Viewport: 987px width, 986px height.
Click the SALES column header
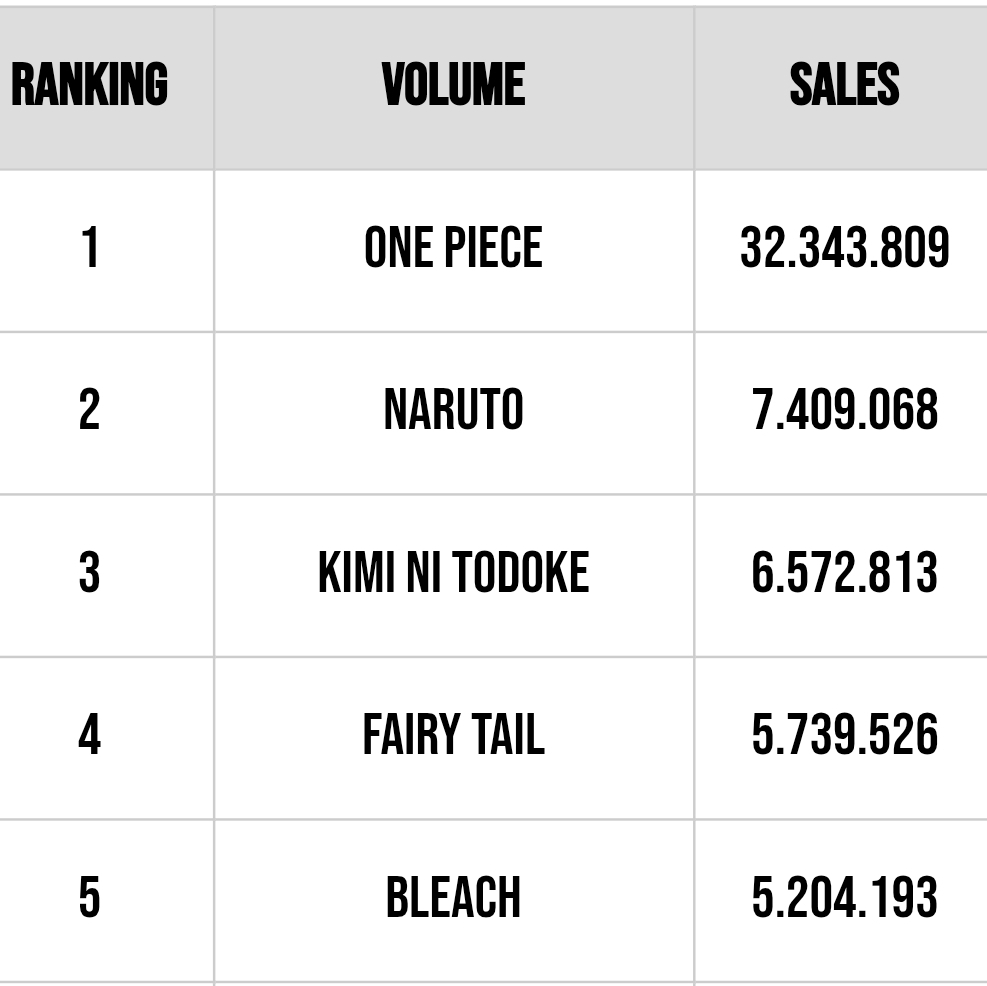pyautogui.click(x=844, y=84)
